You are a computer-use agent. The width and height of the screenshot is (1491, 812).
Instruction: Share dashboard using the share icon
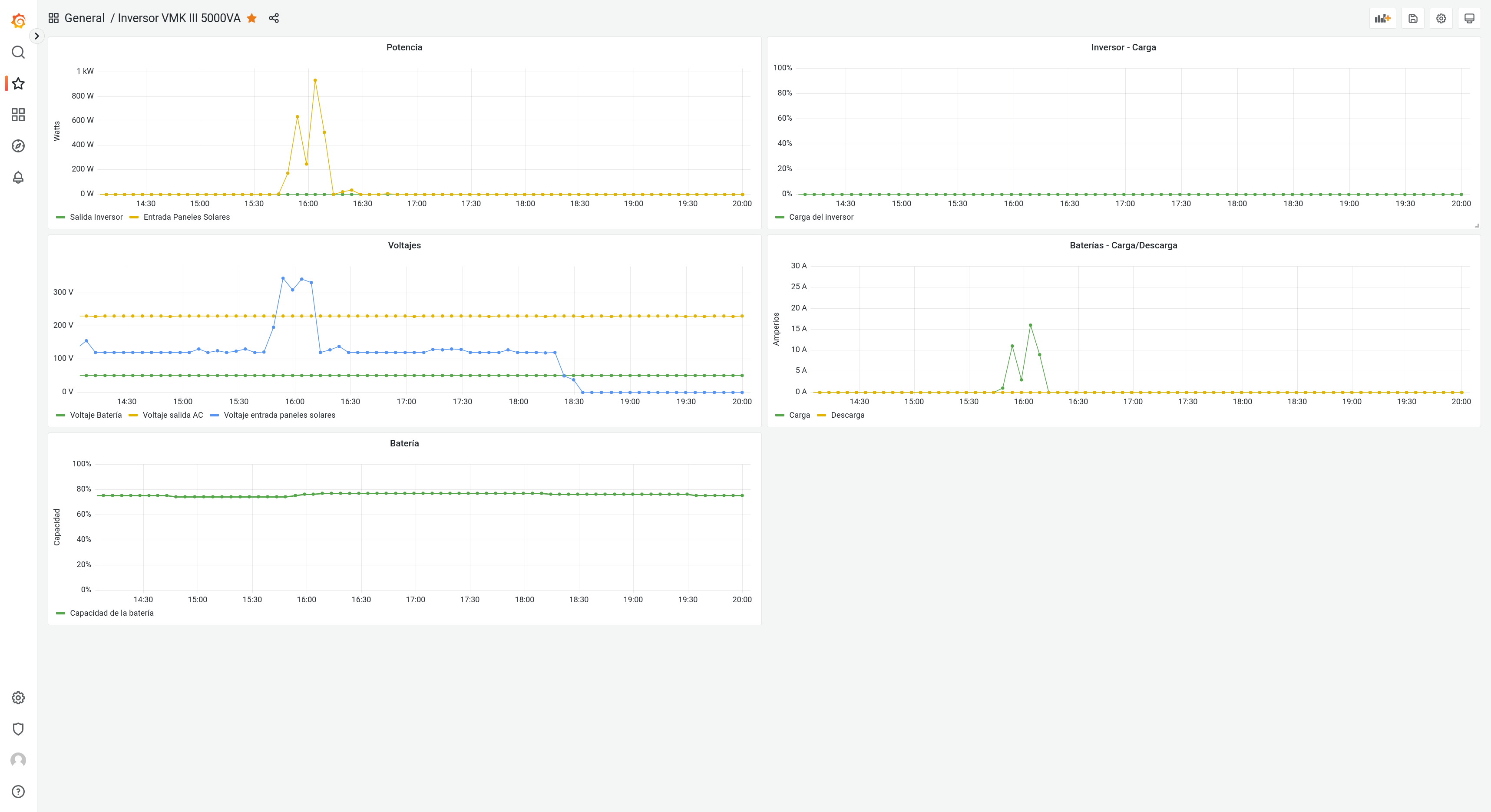coord(274,19)
